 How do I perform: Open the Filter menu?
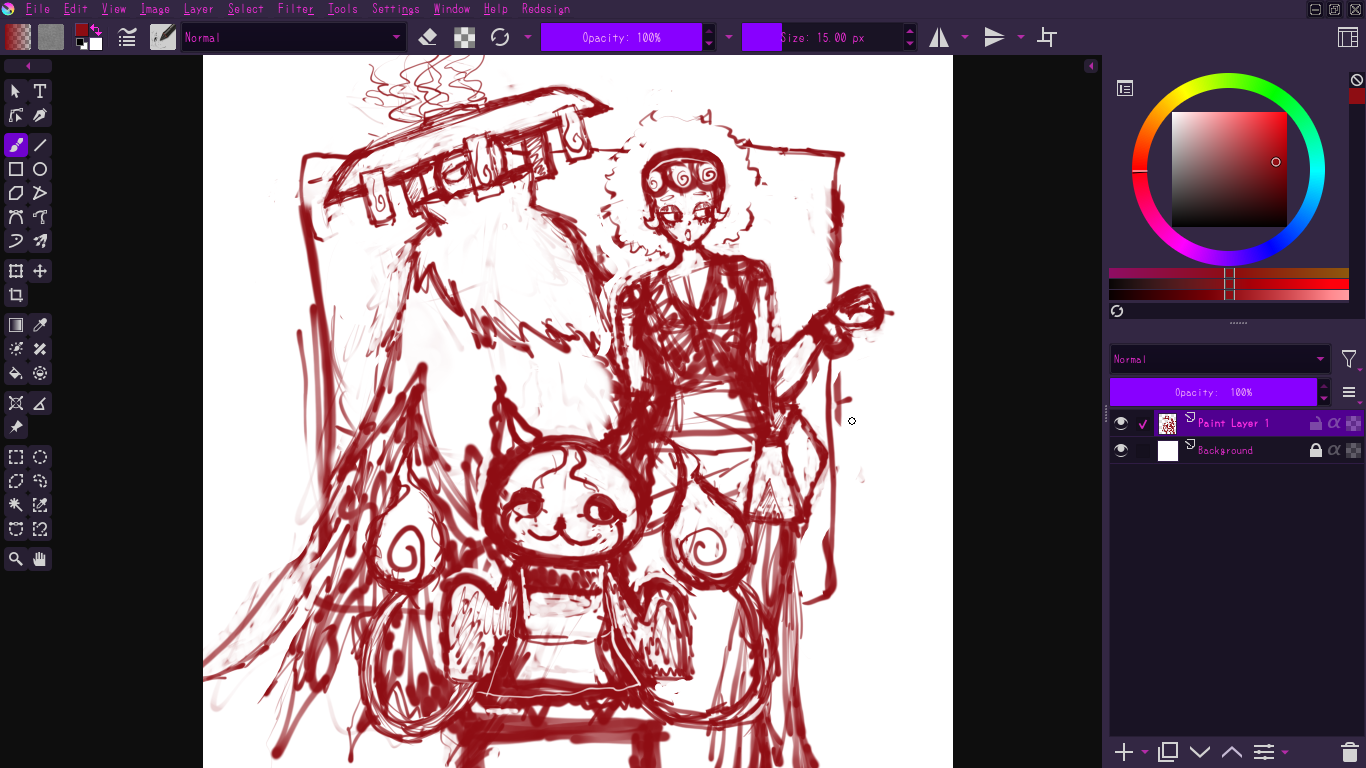coord(296,9)
